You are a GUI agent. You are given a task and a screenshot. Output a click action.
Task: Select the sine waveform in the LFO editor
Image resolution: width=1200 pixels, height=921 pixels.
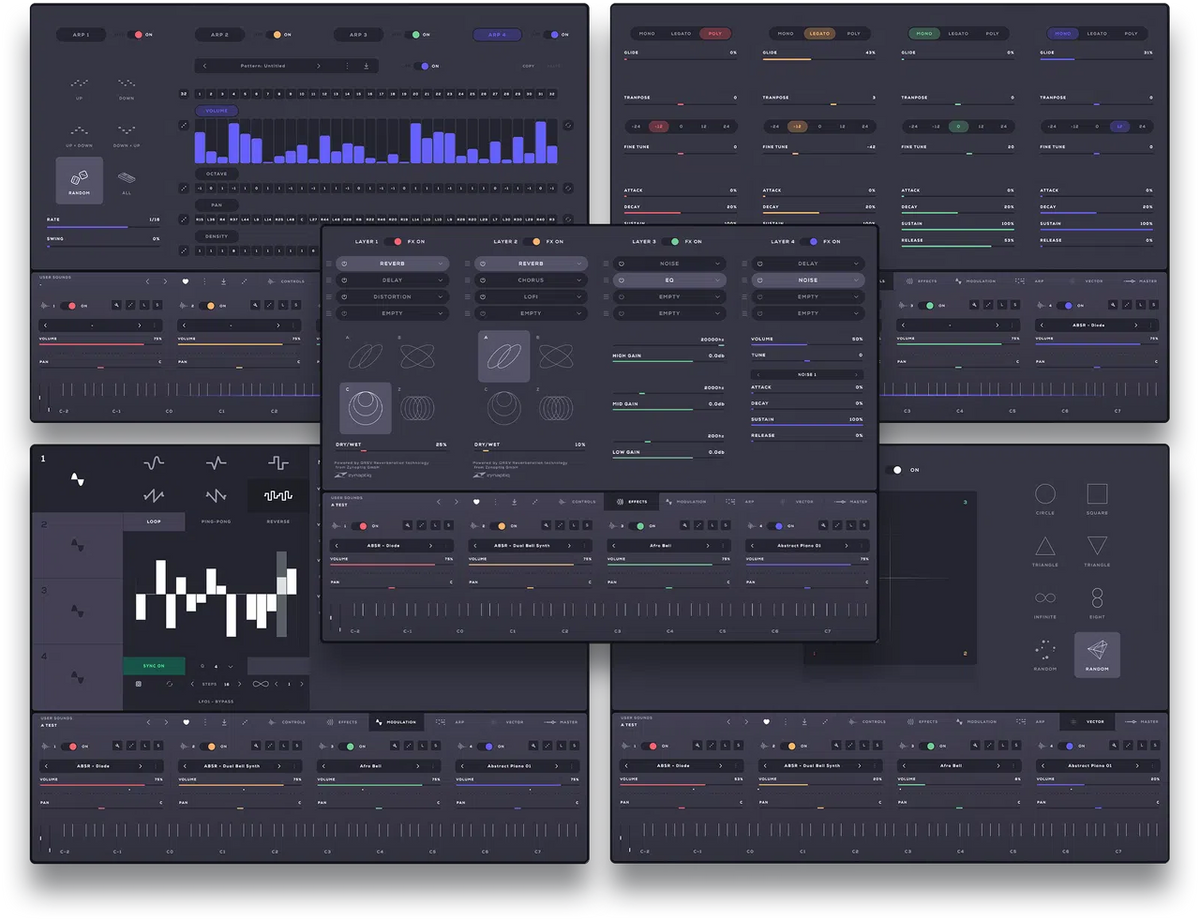(x=153, y=464)
